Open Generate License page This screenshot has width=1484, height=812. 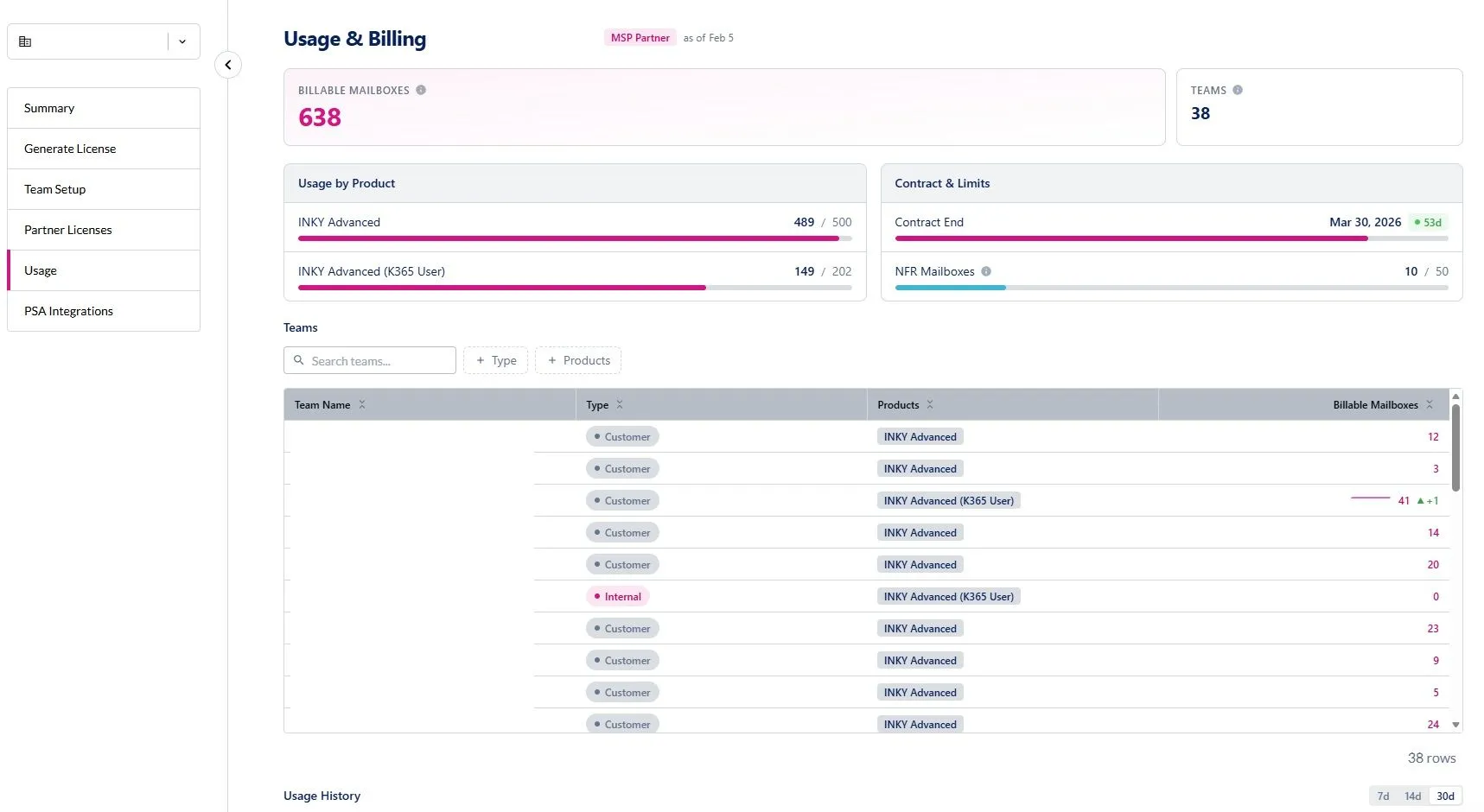pos(104,149)
